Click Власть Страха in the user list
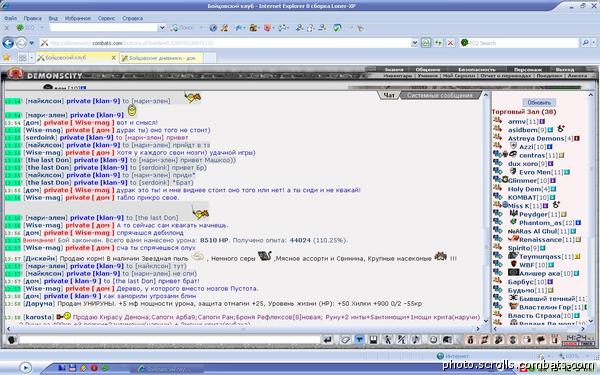Image resolution: width=600 pixels, height=375 pixels. pyautogui.click(x=535, y=315)
